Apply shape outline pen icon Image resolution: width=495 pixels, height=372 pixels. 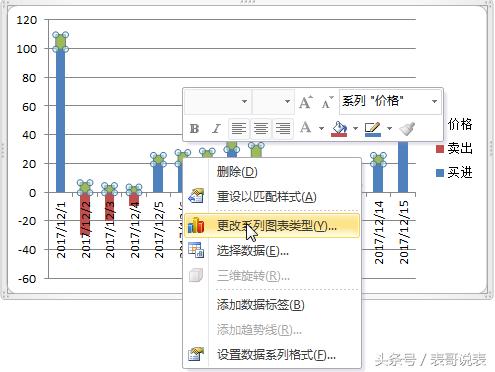point(372,129)
